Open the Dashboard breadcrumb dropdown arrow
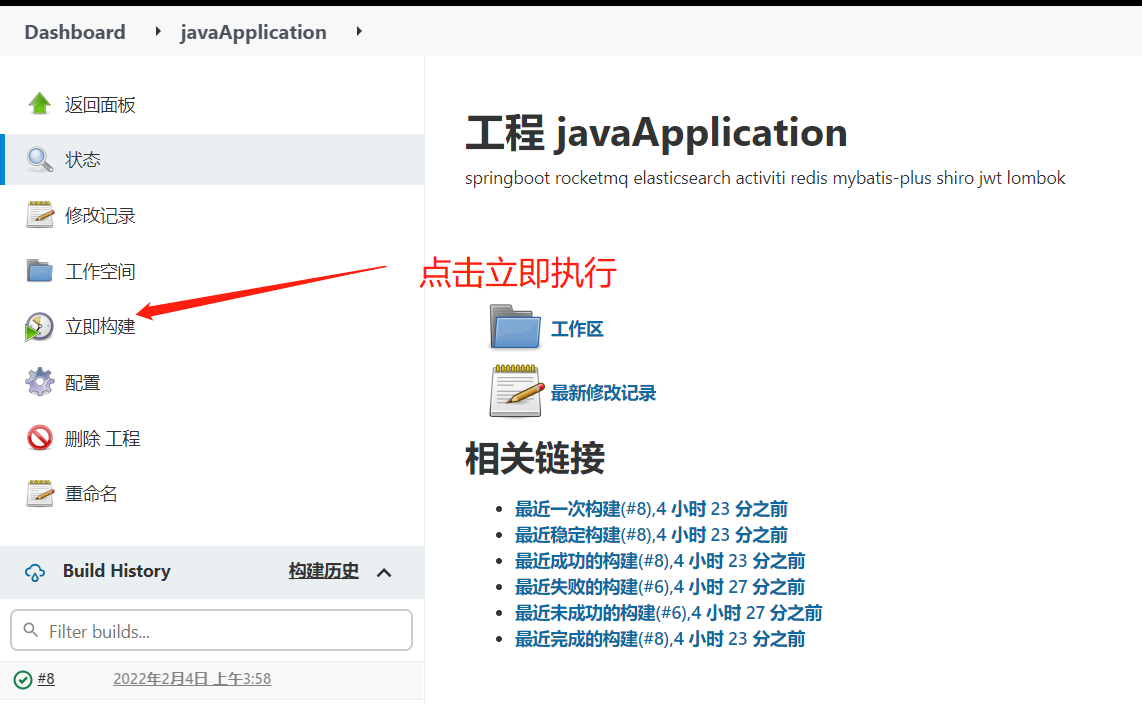Screen dimensions: 1142x704 coord(157,31)
